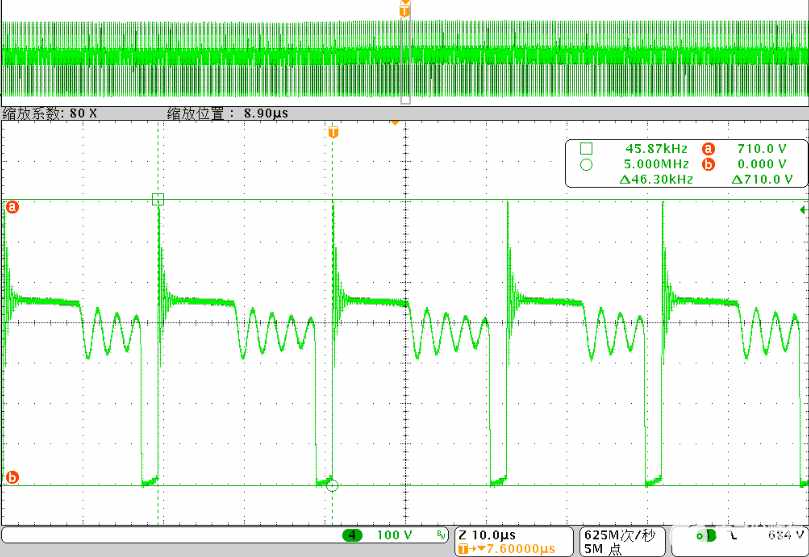This screenshot has width=809, height=557.
Task: Select the orange T marker in main graticule
Action: (x=333, y=132)
